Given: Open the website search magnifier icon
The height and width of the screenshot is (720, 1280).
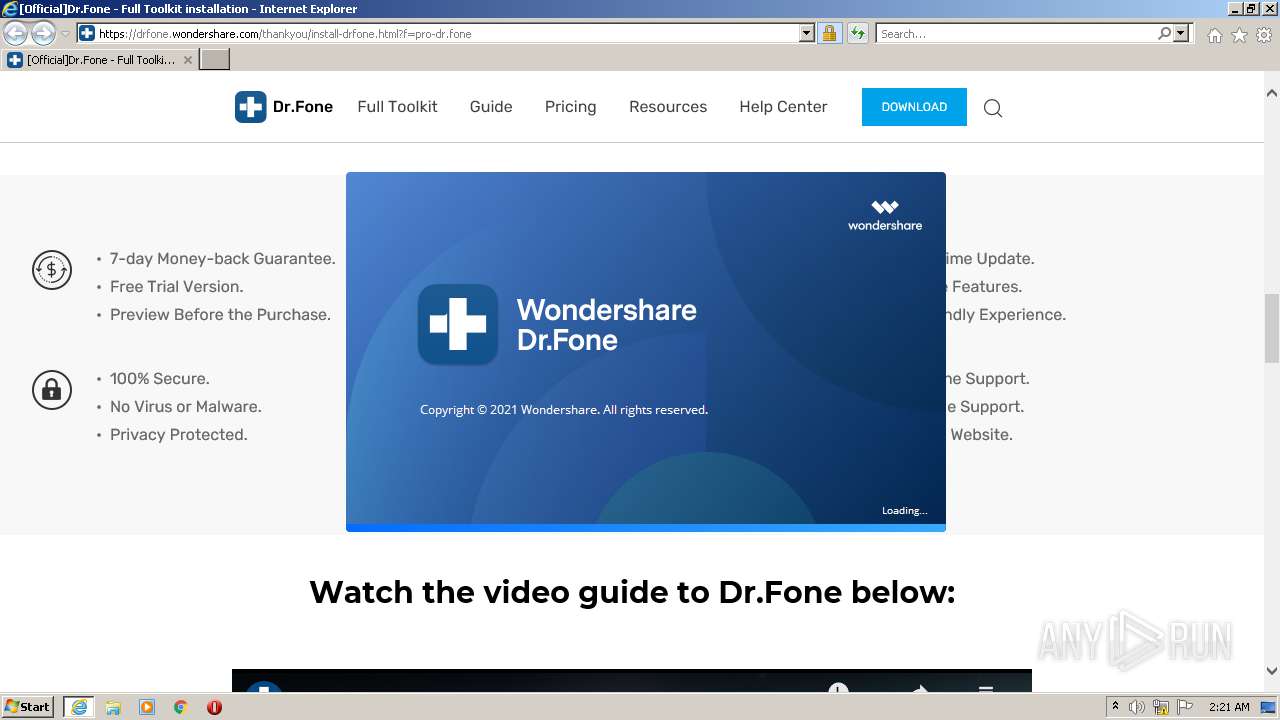Looking at the screenshot, I should pyautogui.click(x=992, y=108).
